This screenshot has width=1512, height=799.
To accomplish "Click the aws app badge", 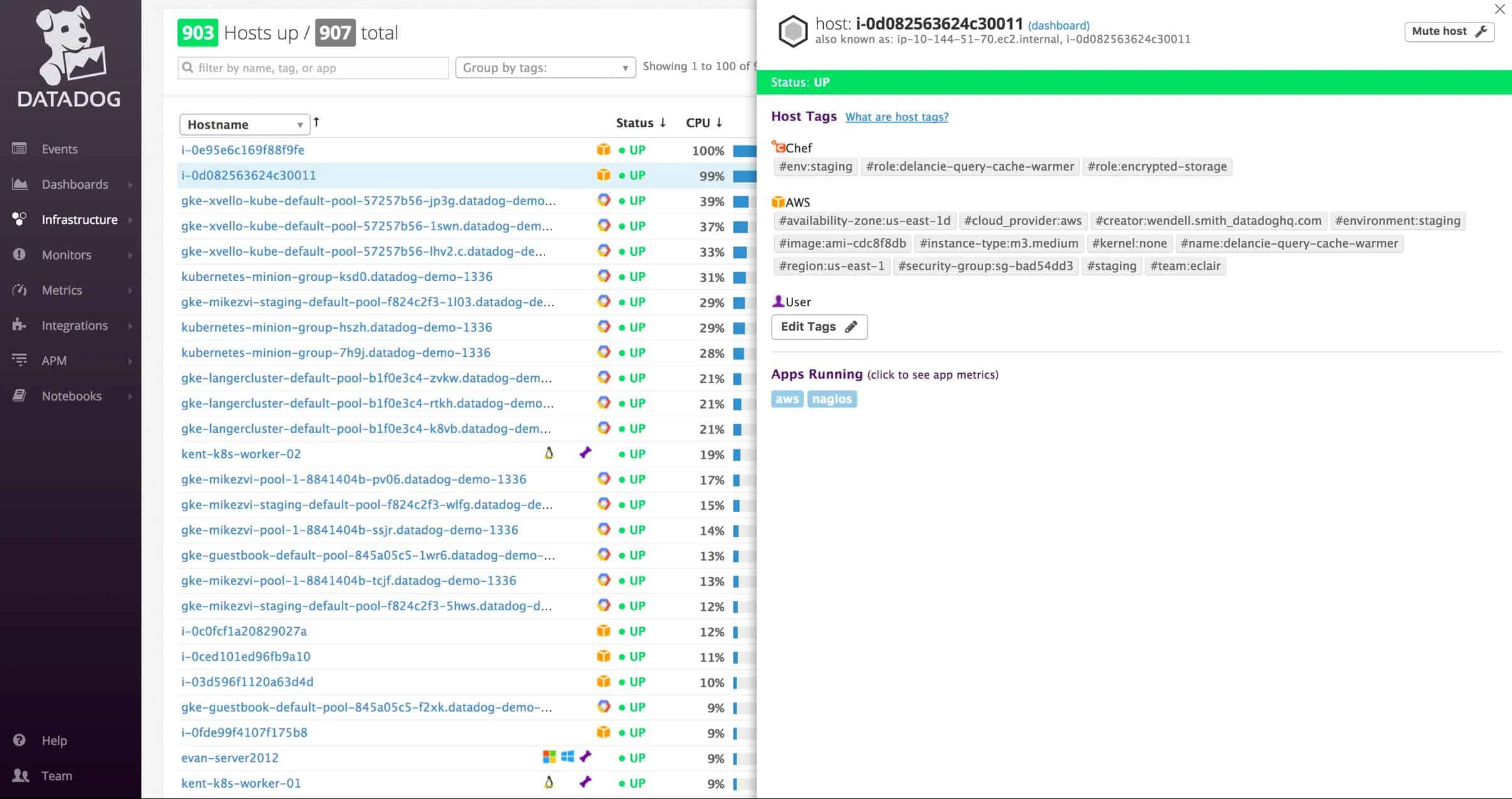I will pos(787,399).
